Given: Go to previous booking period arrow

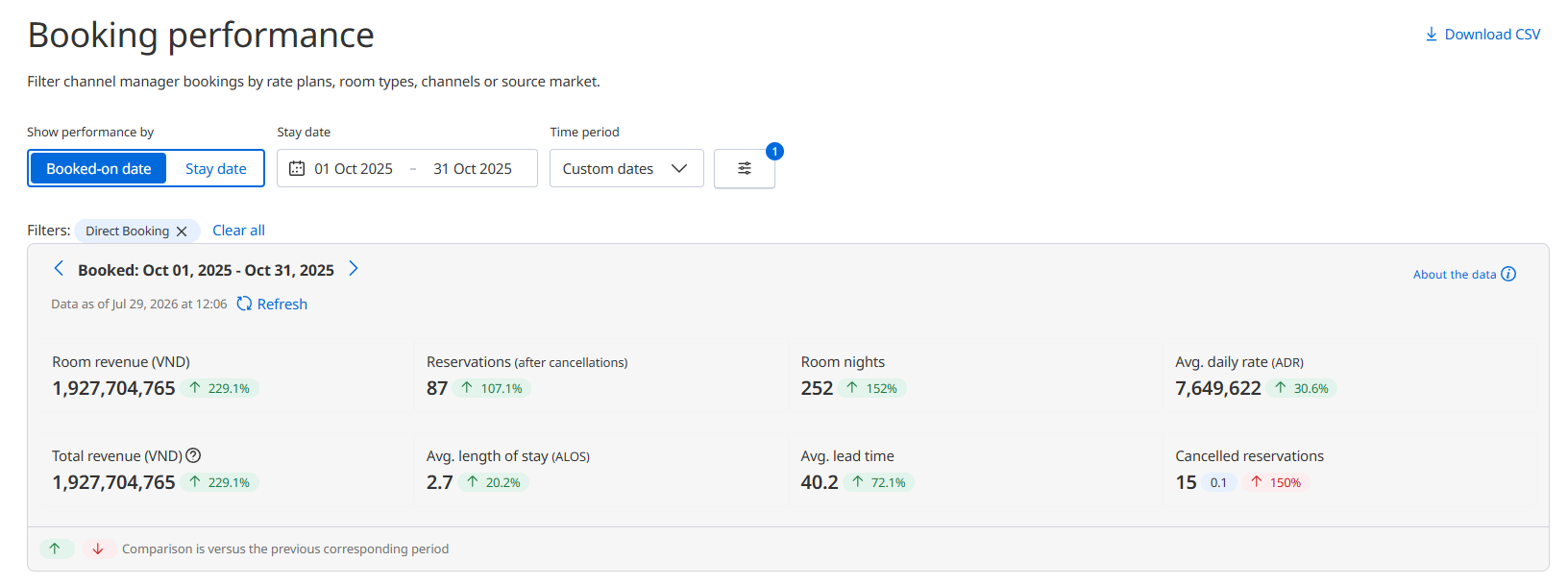Looking at the screenshot, I should 59,268.
